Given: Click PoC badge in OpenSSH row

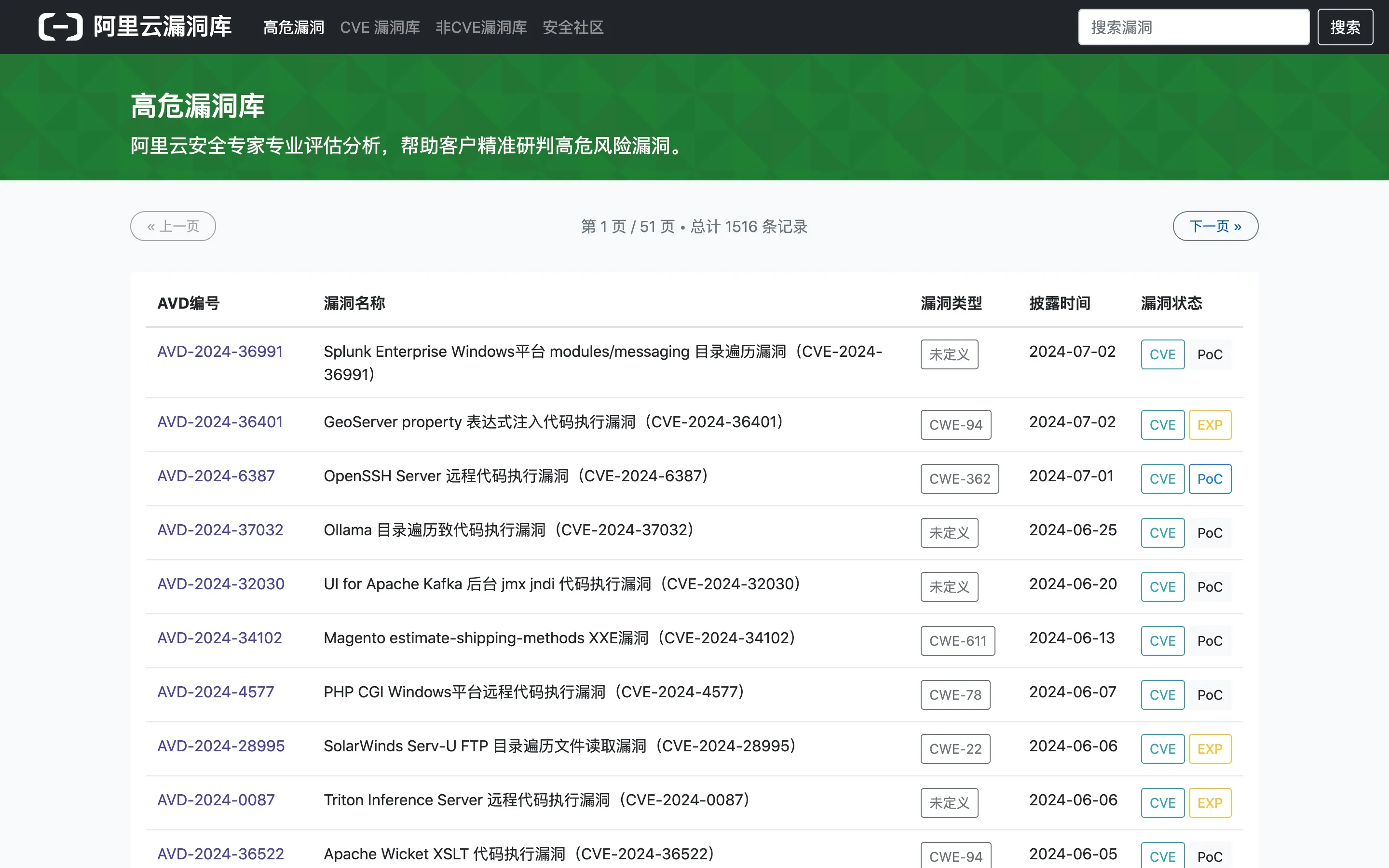Looking at the screenshot, I should [1210, 479].
